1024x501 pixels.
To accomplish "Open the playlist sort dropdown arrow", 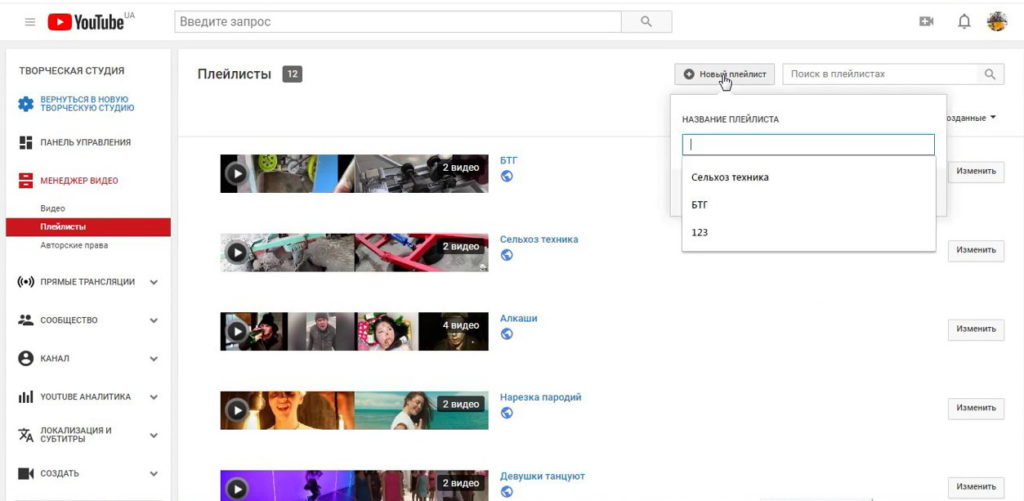I will pos(993,118).
